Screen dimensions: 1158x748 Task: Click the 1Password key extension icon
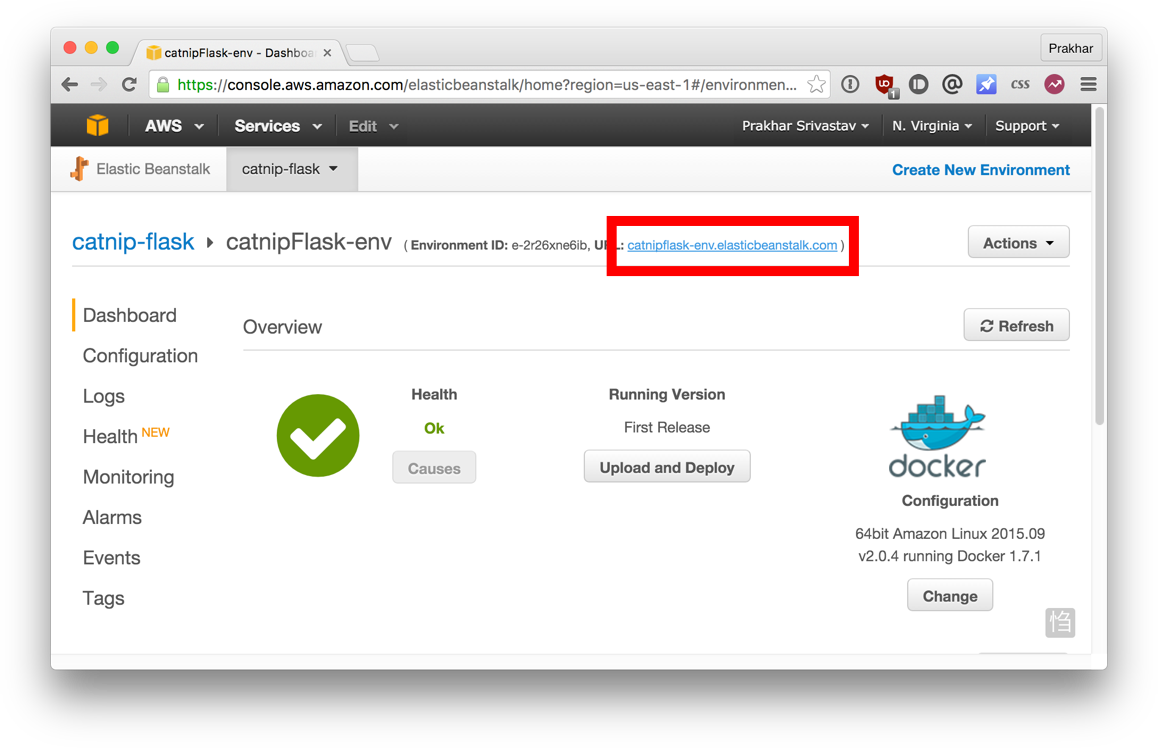(x=851, y=84)
